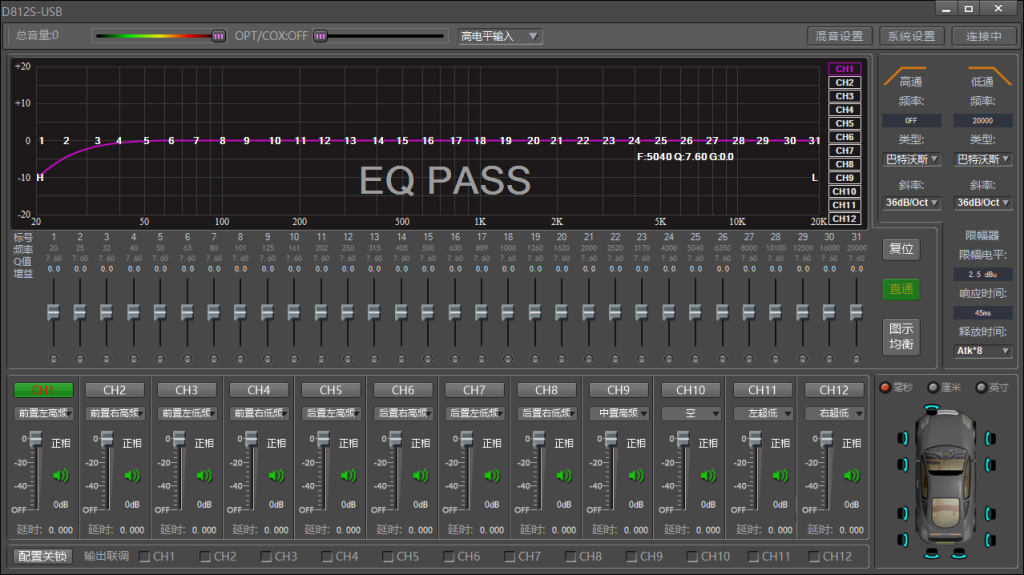The width and height of the screenshot is (1024, 575).
Task: Click the 复位 reset EQ button
Action: tap(901, 249)
